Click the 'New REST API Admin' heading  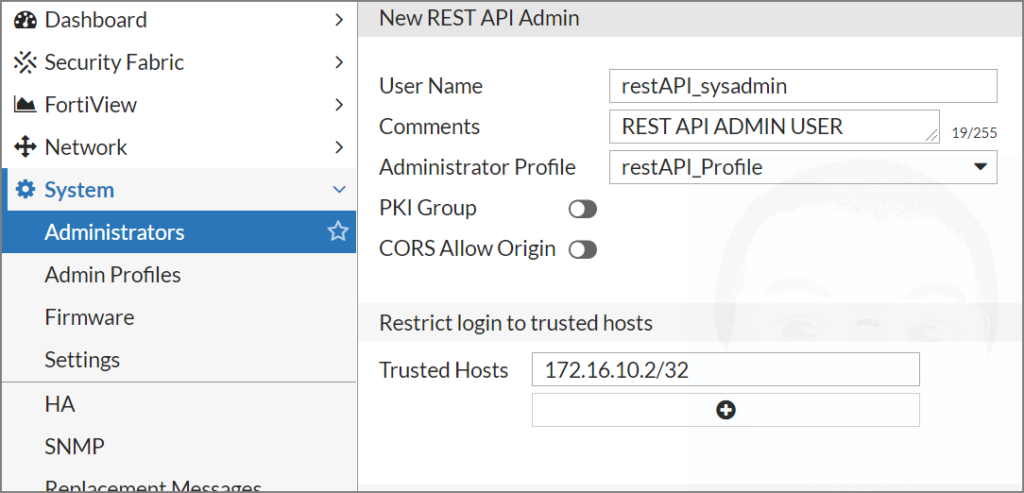[479, 18]
